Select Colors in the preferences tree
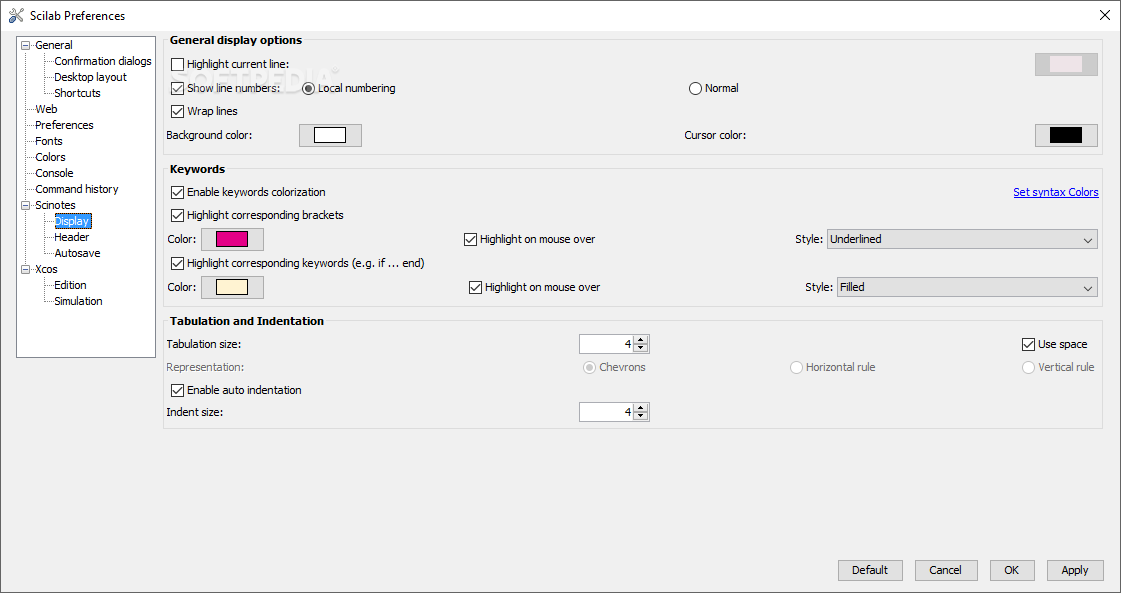This screenshot has height=593, width=1121. tap(50, 157)
